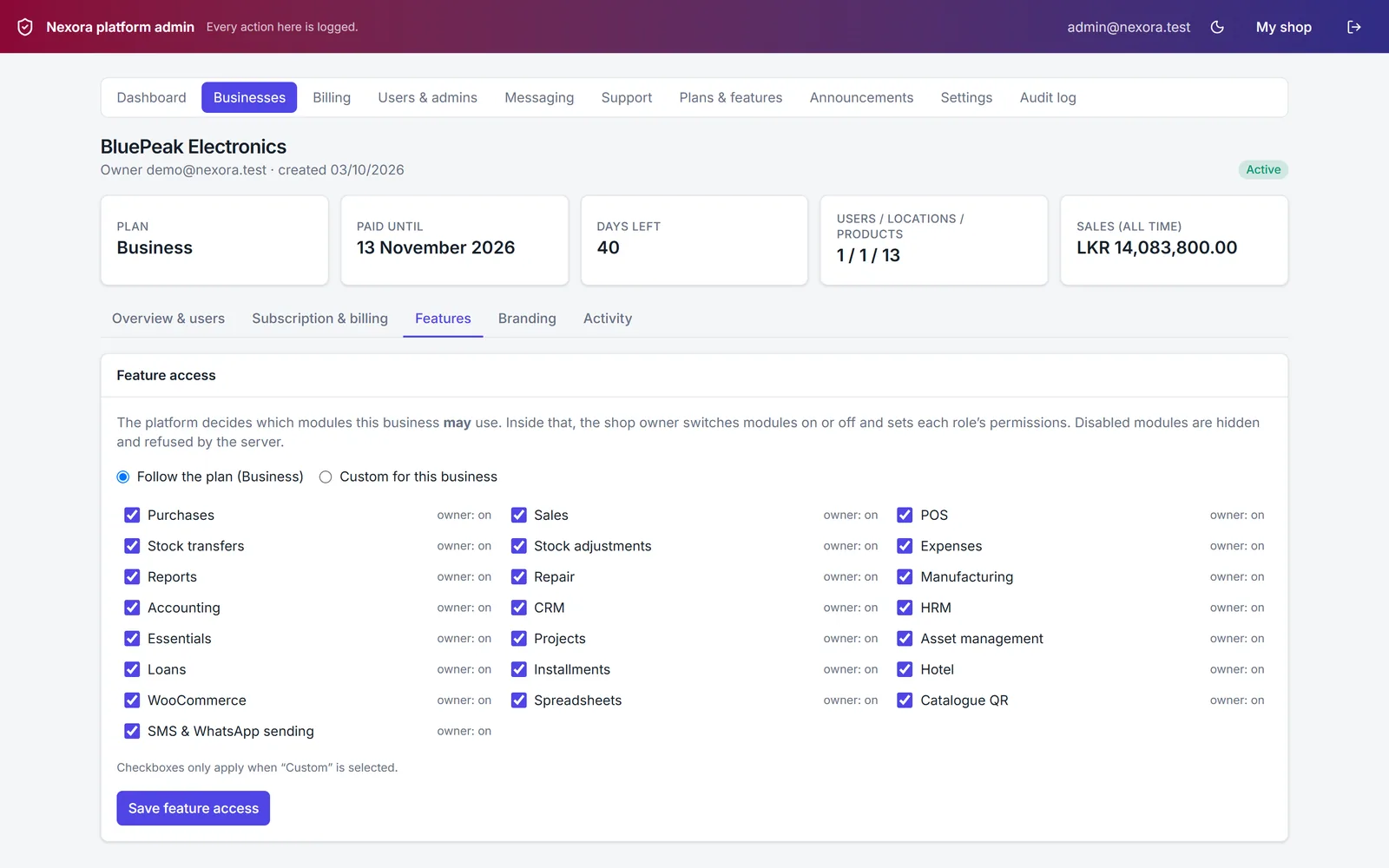Toggle the Installments checkbox
The image size is (1389, 868).
click(x=519, y=669)
